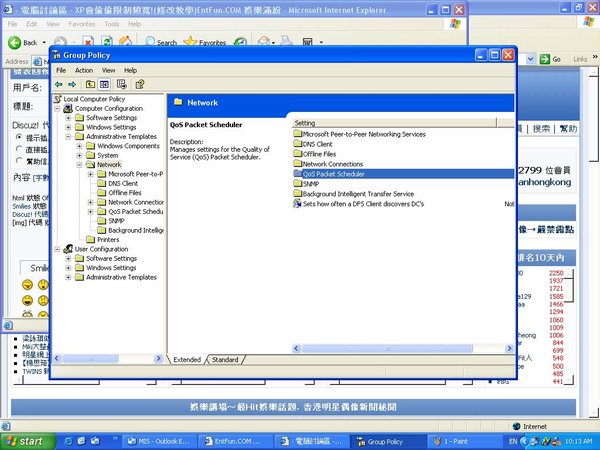
Task: Select Local Computer Policy root node
Action: 94,99
